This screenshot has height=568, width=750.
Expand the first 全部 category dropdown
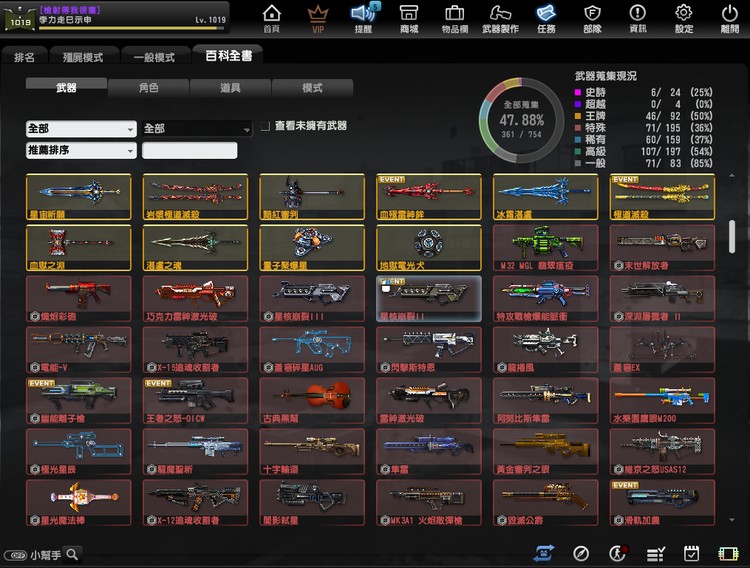[x=81, y=129]
